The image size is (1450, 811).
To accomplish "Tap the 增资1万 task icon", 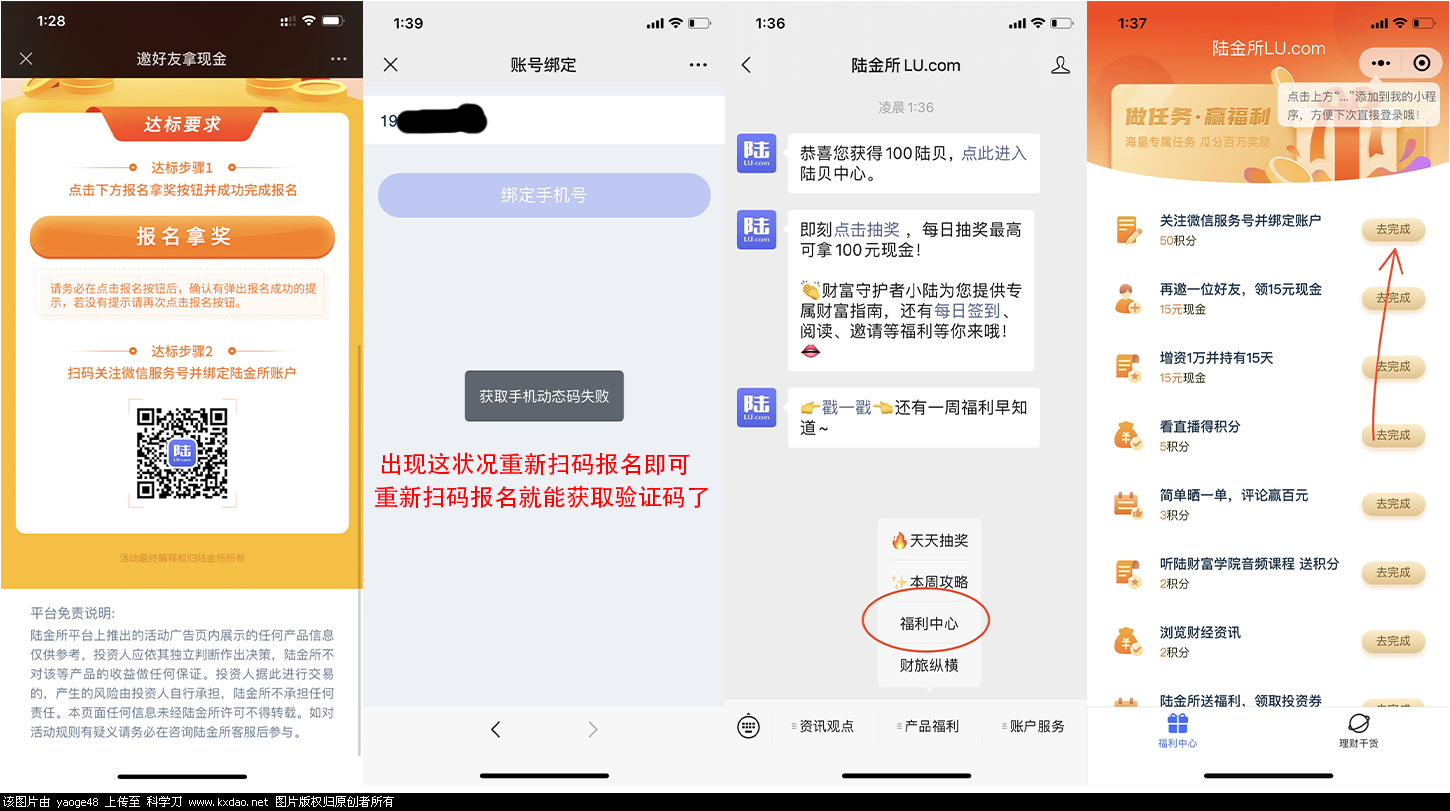I will click(x=1129, y=367).
